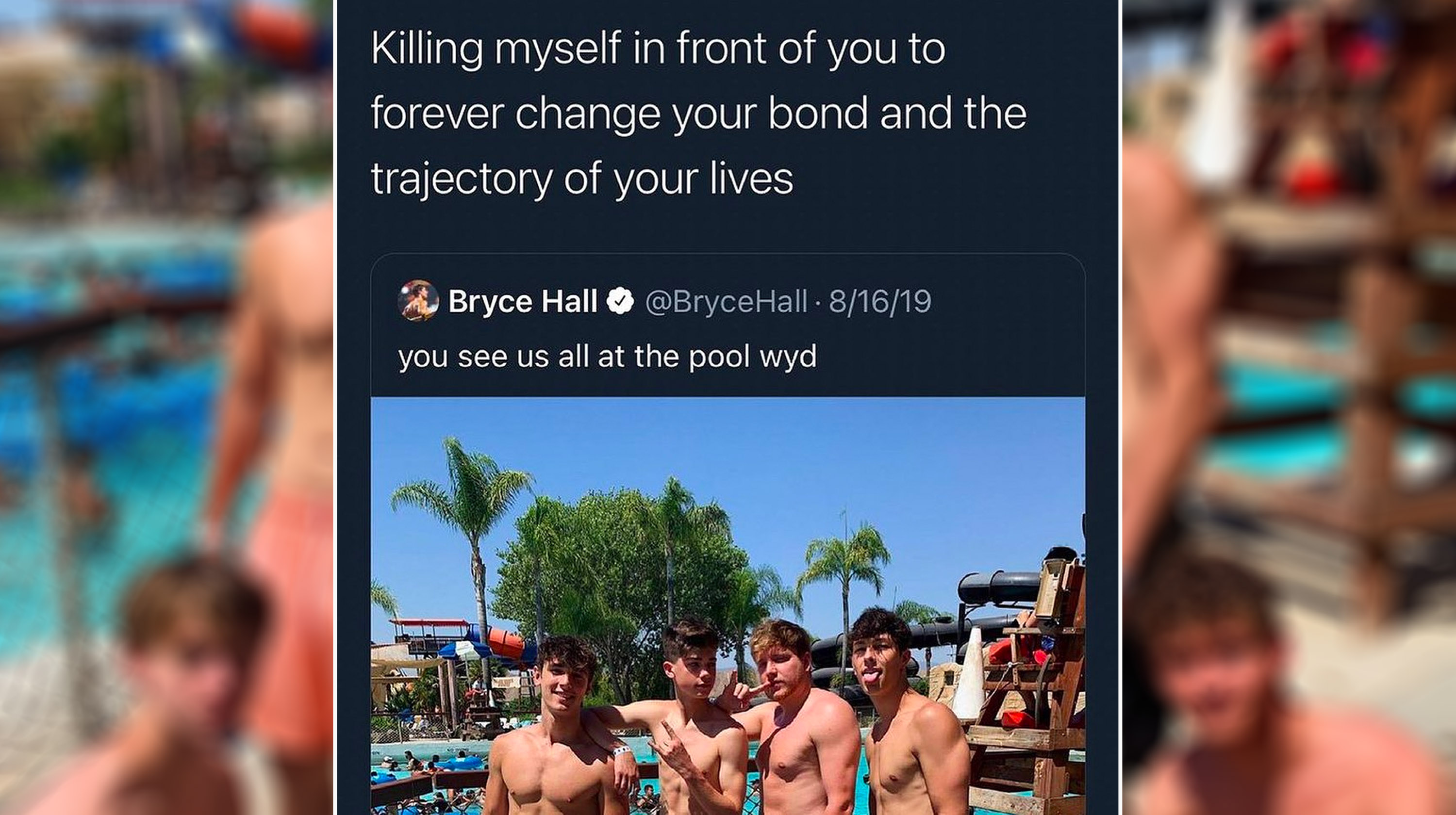Open the Bryce Hall display name

(x=522, y=301)
